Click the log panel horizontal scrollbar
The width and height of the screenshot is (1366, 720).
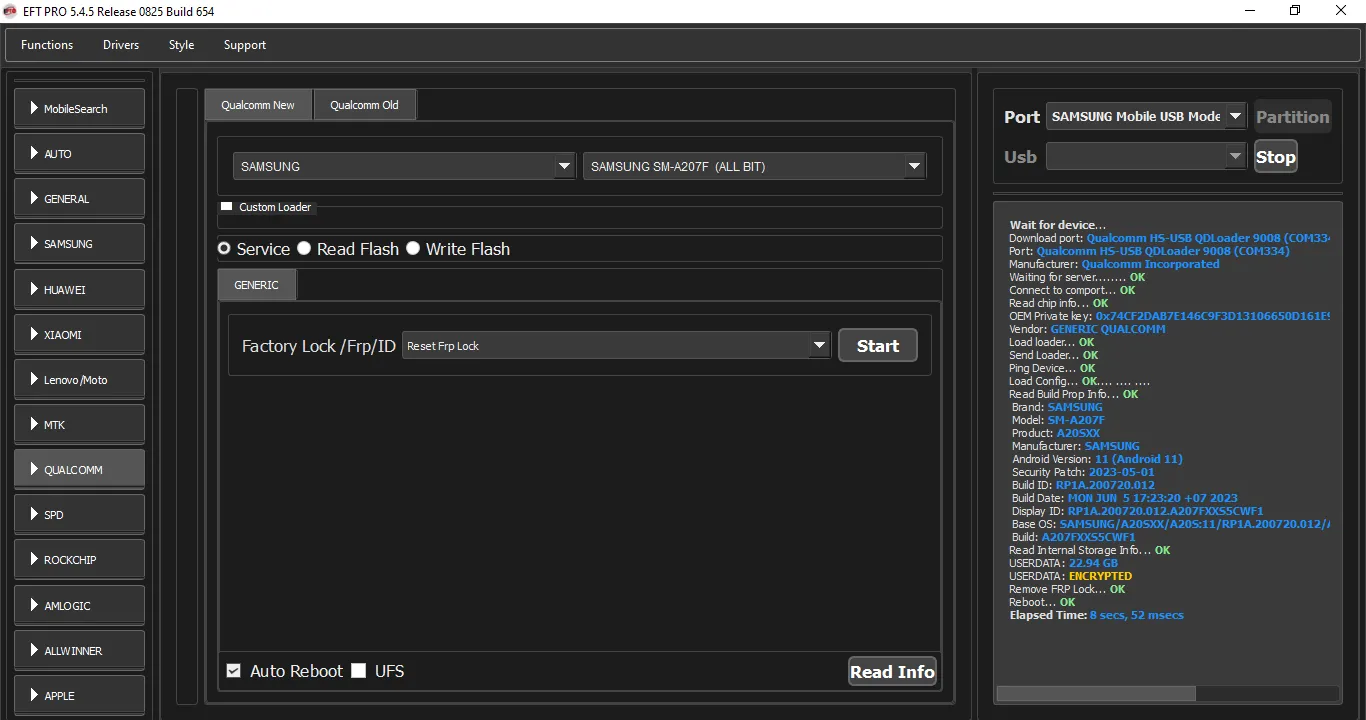tap(1168, 694)
